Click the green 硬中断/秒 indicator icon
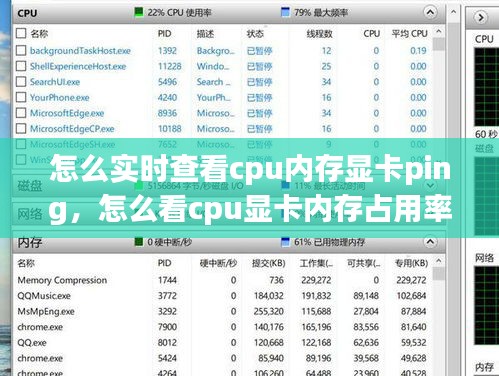The width and height of the screenshot is (499, 376). (138, 242)
